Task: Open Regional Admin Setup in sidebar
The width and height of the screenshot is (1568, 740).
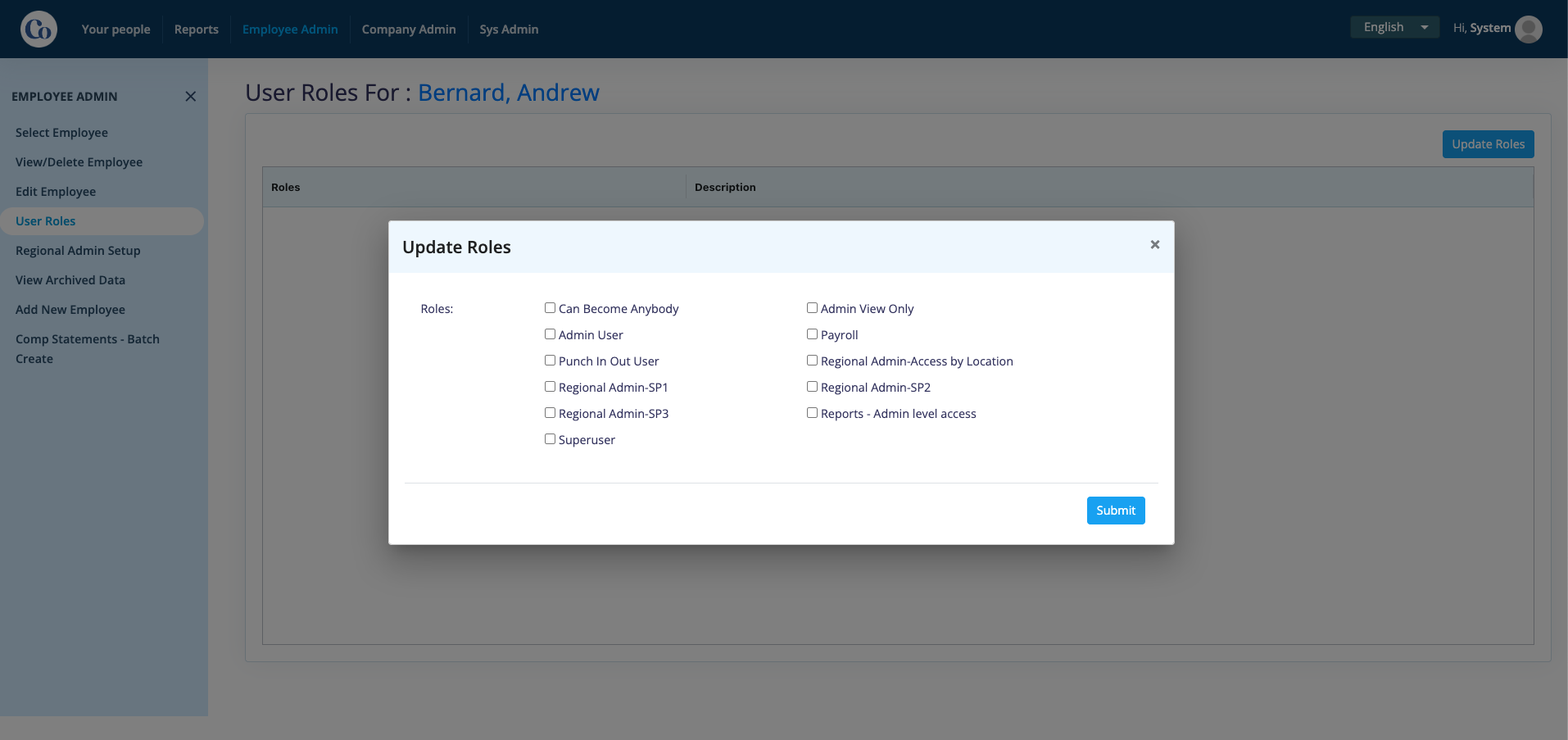Action: click(78, 251)
